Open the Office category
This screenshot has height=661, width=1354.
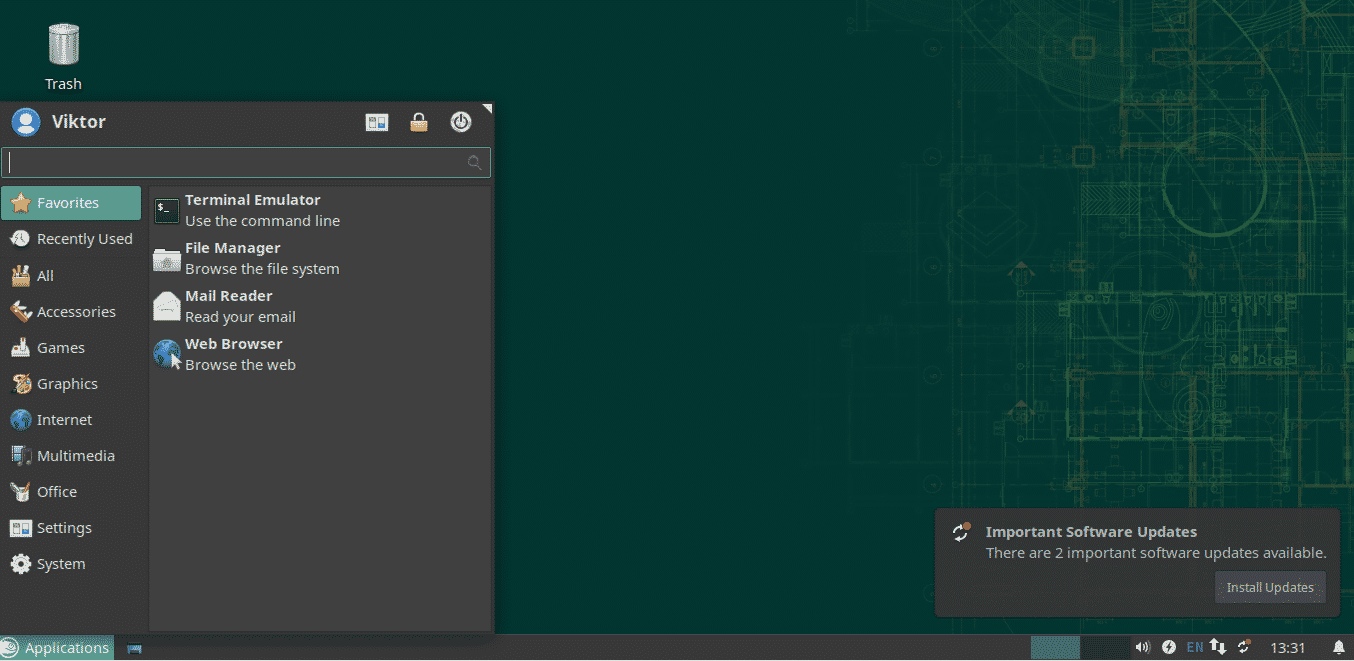tap(71, 491)
